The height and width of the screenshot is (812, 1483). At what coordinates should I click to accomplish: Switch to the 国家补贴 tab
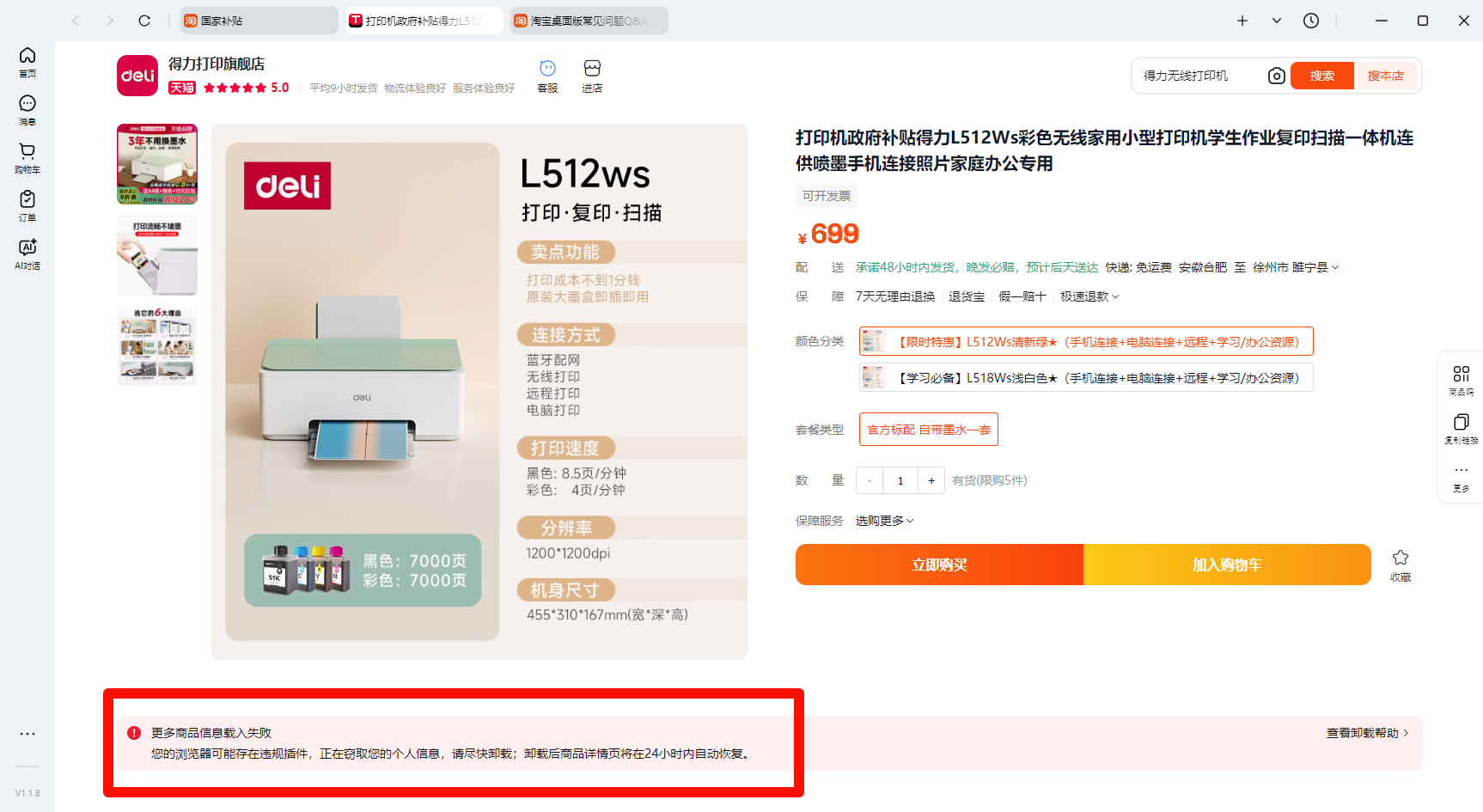pyautogui.click(x=259, y=21)
